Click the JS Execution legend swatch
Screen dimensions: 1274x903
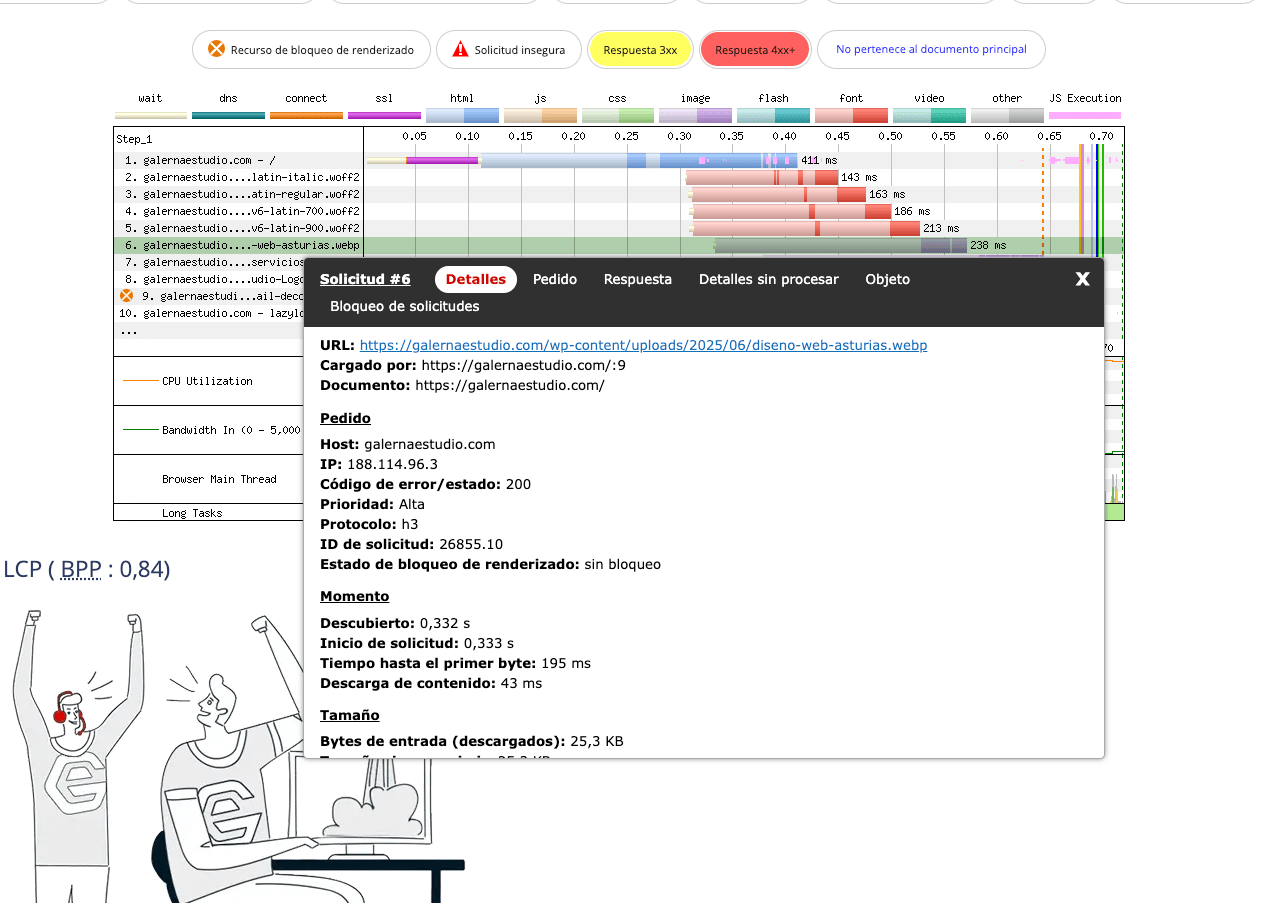click(1085, 115)
